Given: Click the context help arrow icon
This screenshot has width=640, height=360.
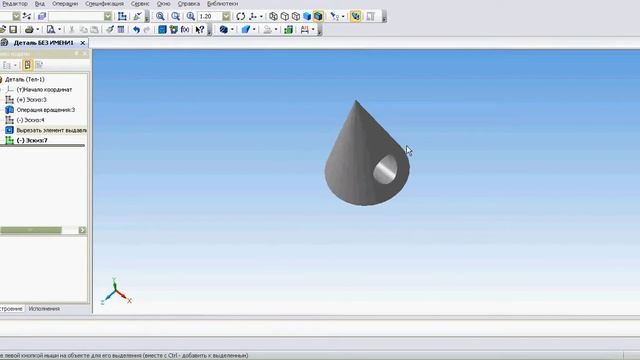Looking at the screenshot, I should click(200, 29).
